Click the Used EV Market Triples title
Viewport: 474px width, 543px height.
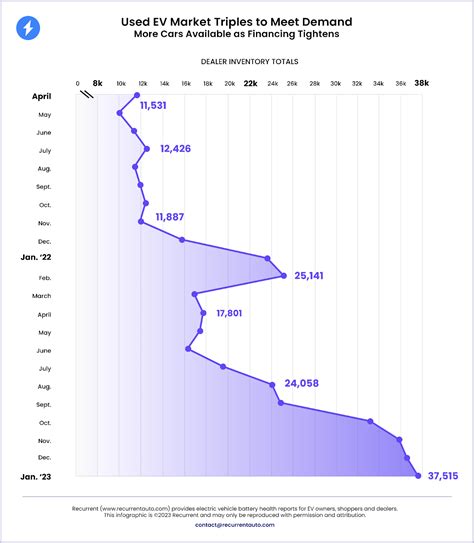236,22
